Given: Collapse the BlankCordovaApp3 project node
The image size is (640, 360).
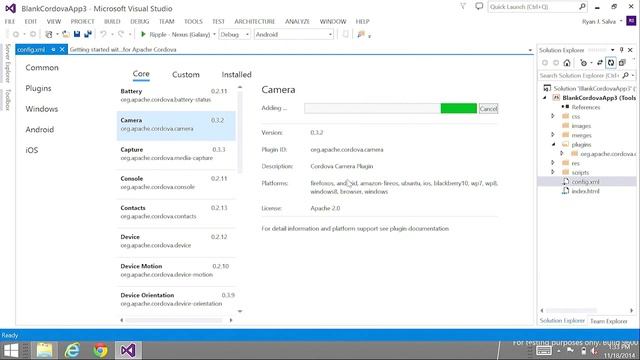Looking at the screenshot, I should click(544, 98).
